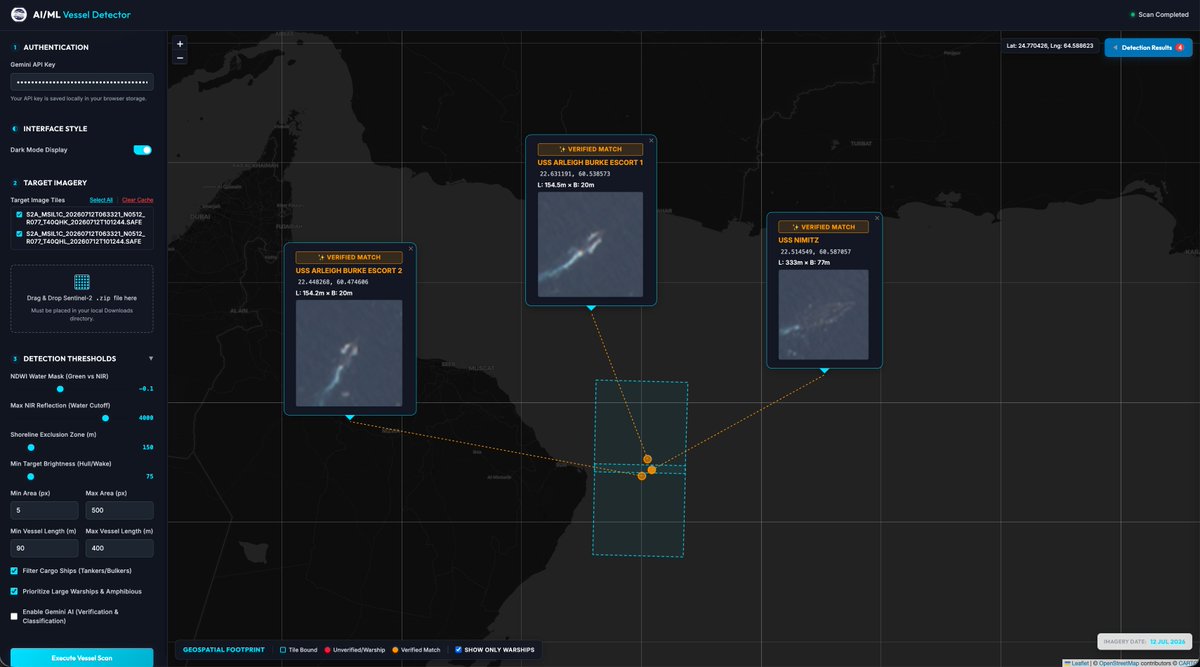Click the Max Area (px) field

point(120,510)
